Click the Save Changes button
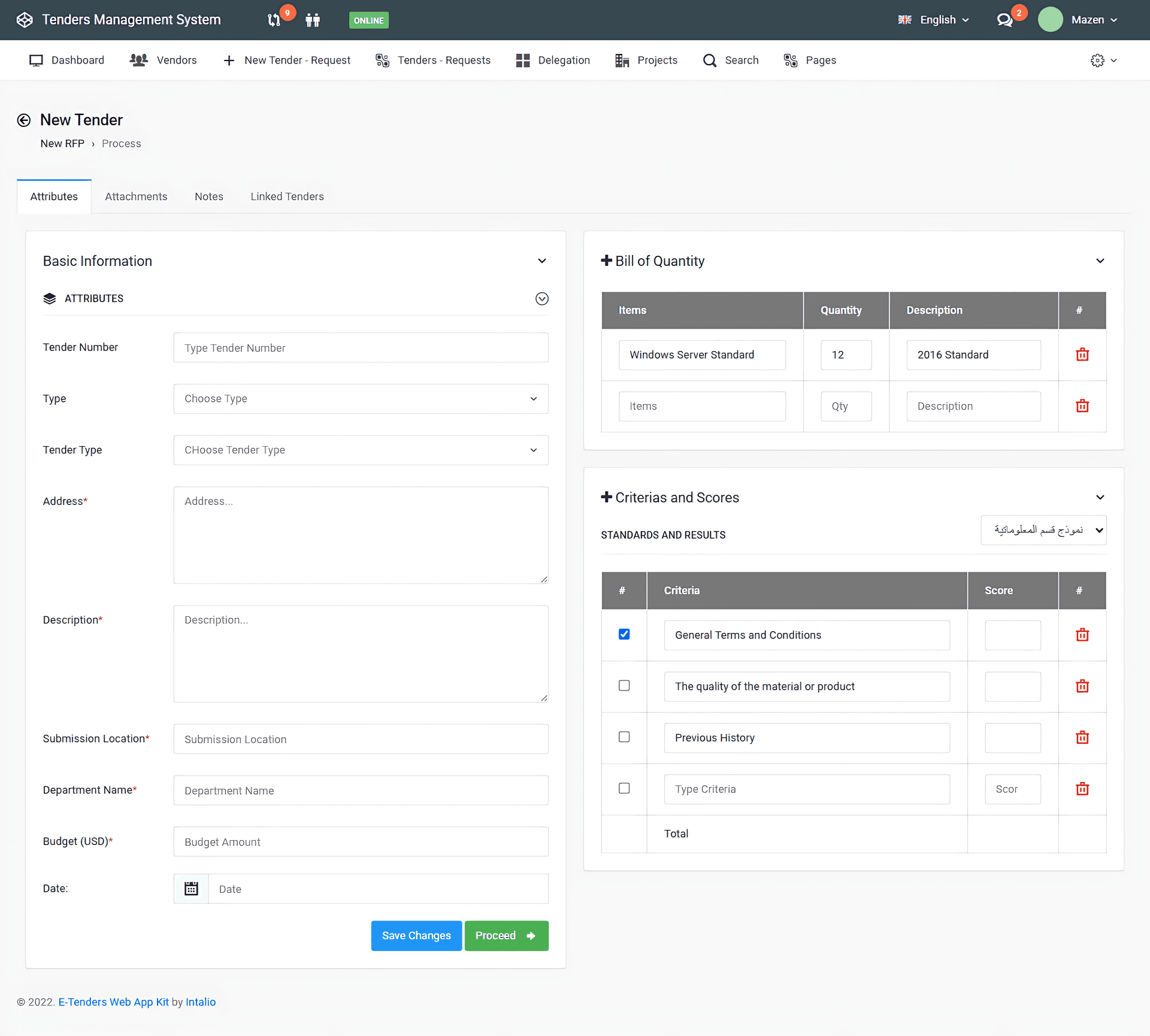1150x1036 pixels. point(416,935)
